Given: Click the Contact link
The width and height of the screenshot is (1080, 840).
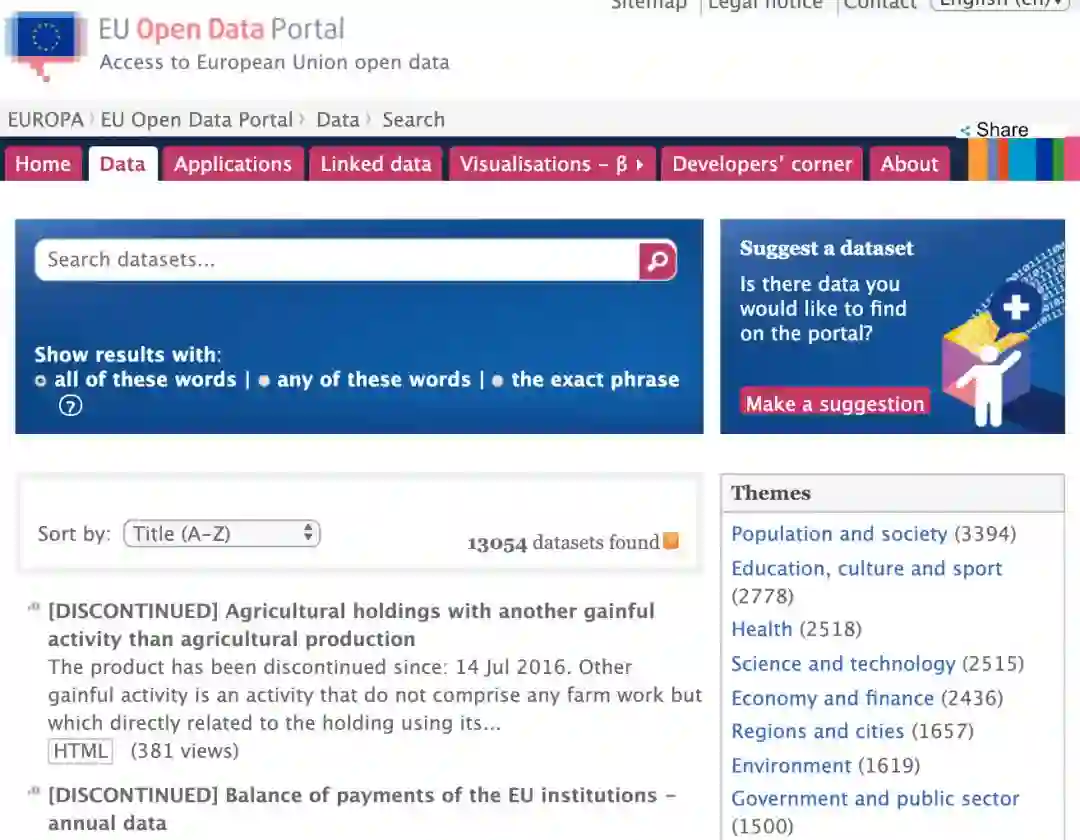Looking at the screenshot, I should 880,4.
